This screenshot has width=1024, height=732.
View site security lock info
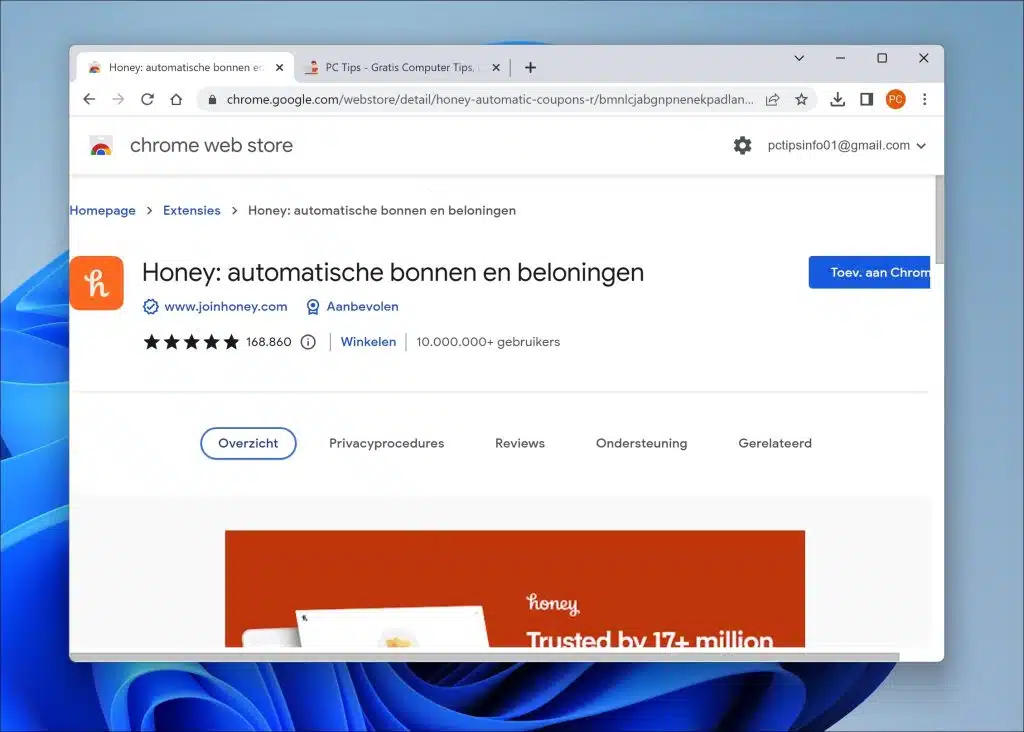[x=212, y=99]
